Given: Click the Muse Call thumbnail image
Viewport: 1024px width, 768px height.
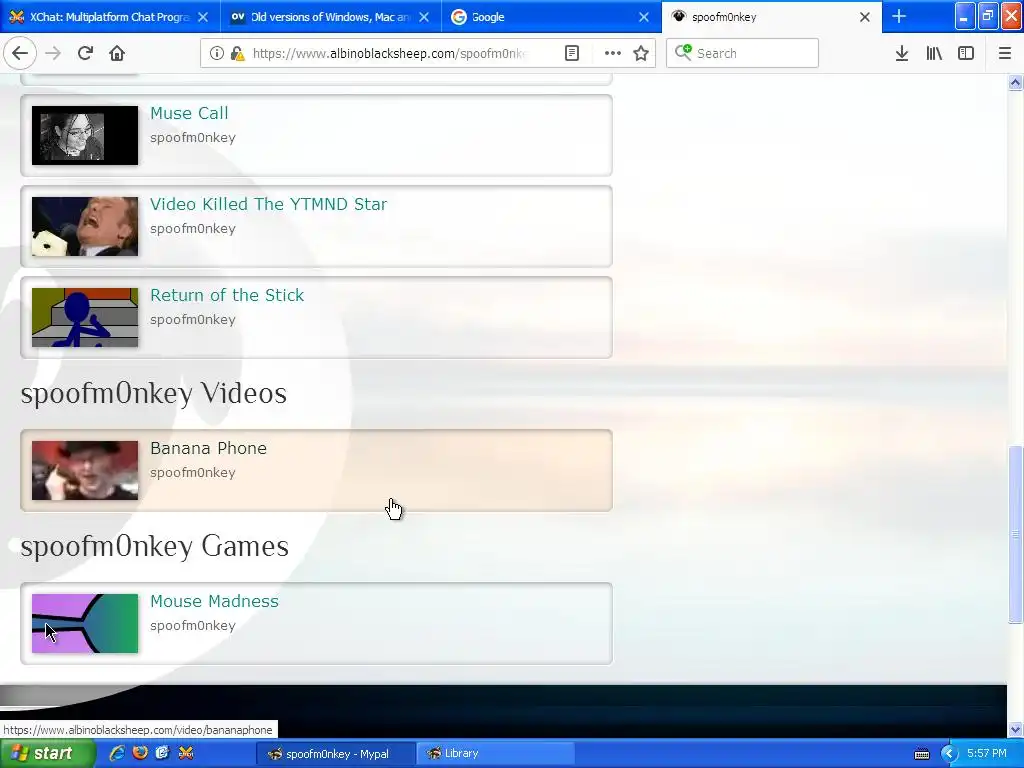Looking at the screenshot, I should [85, 135].
